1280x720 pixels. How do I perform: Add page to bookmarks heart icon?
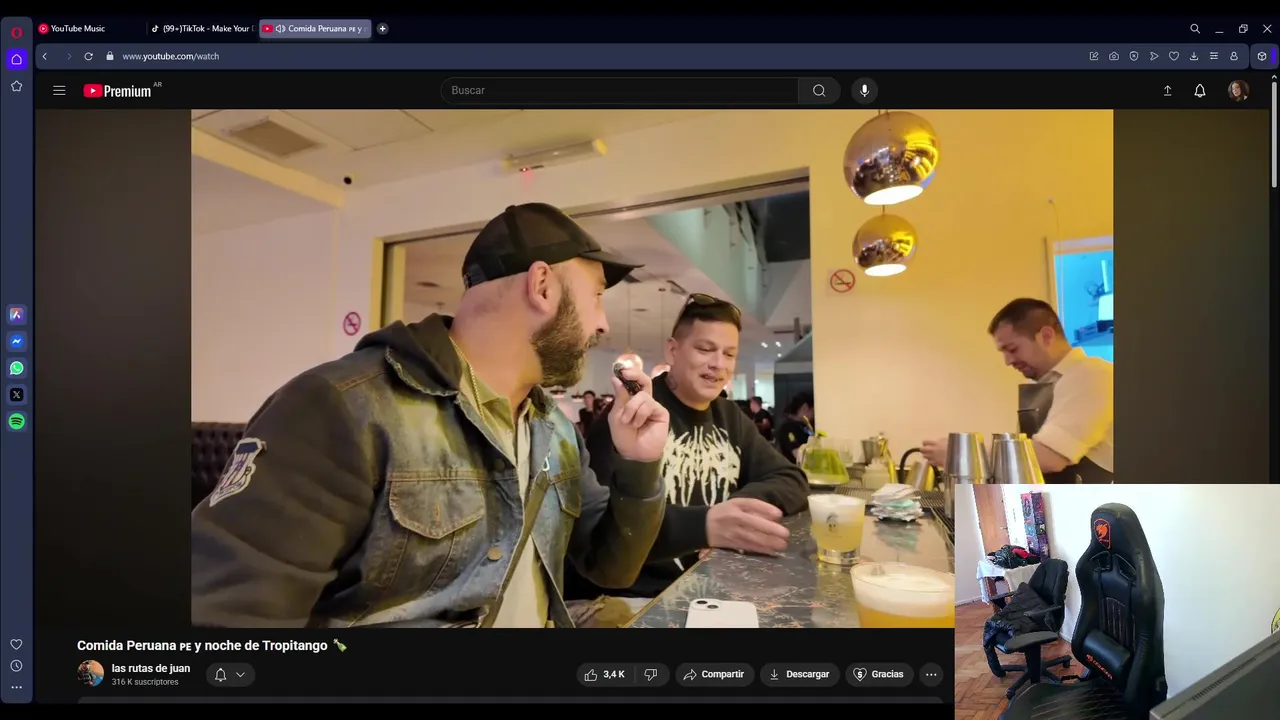pos(1174,56)
